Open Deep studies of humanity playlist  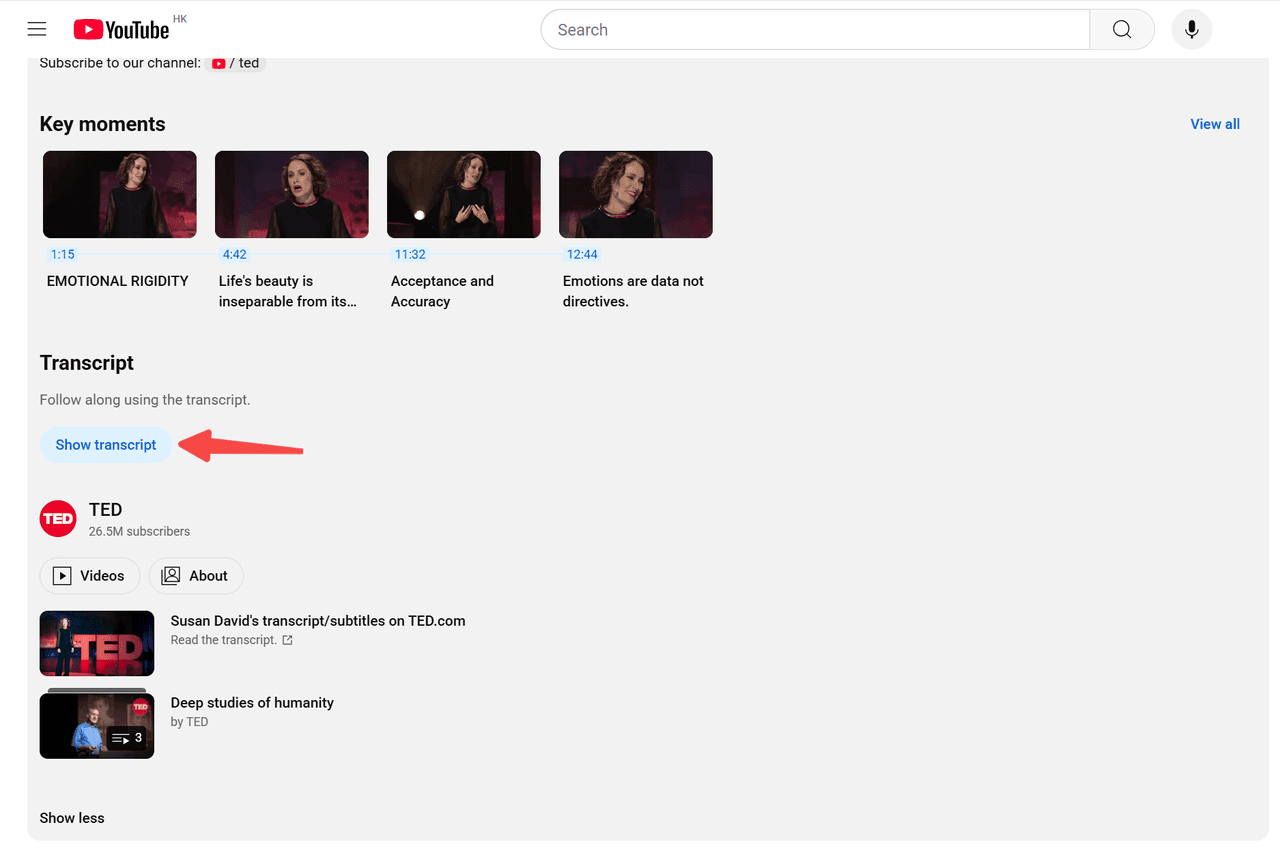point(252,703)
